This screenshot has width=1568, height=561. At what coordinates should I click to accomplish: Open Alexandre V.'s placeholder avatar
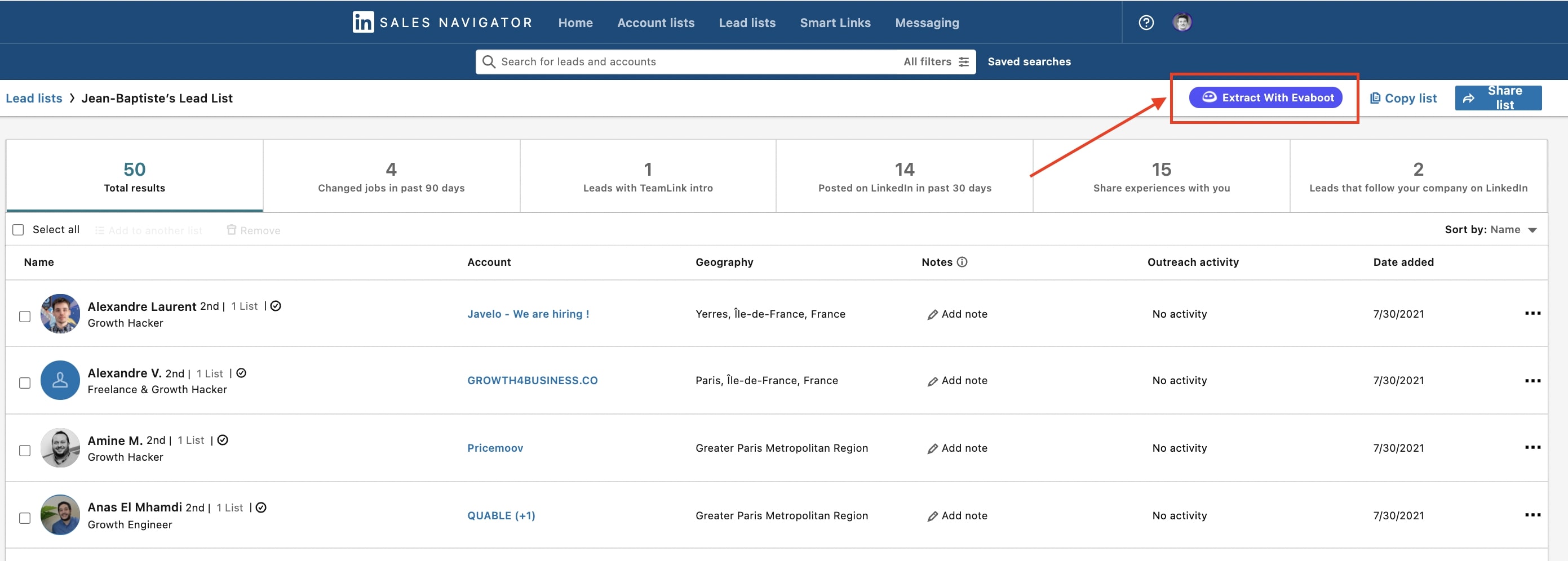pos(60,380)
